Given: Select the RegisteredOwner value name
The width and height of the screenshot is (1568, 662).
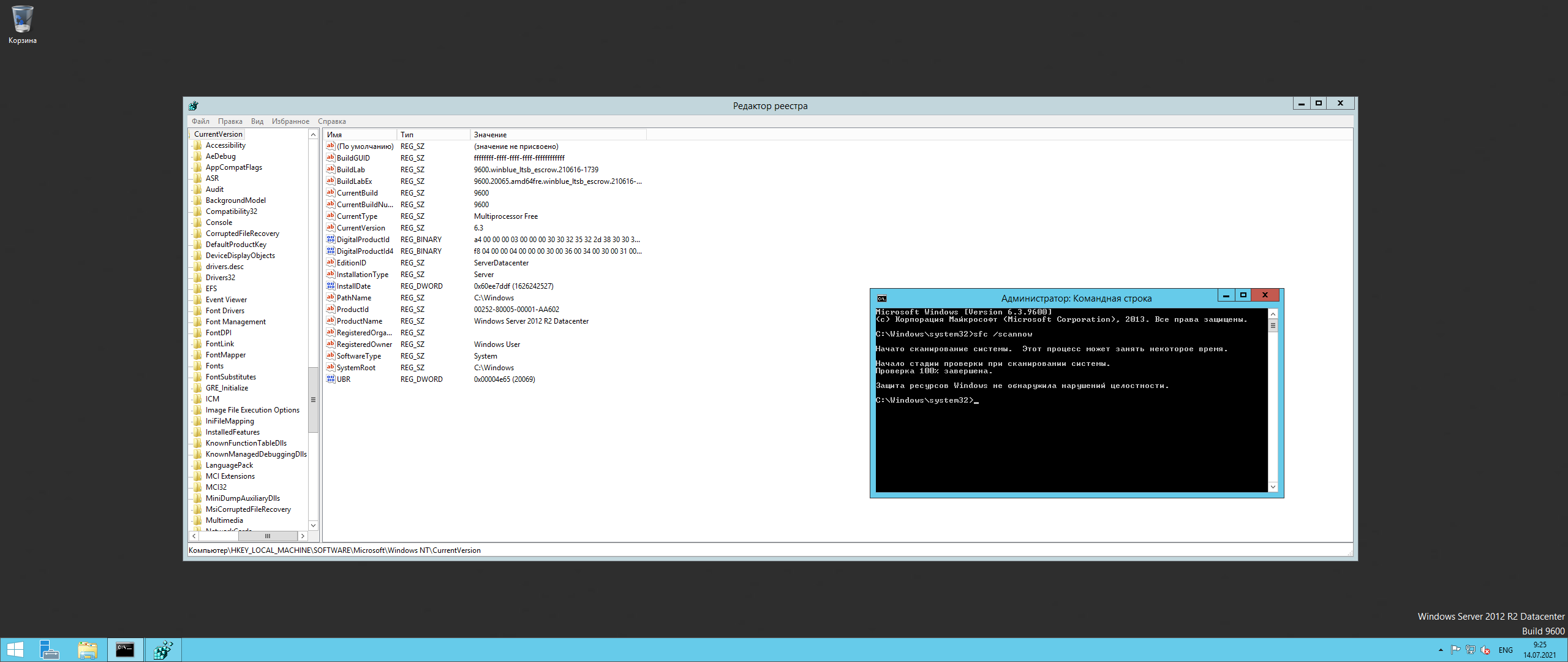Looking at the screenshot, I should [x=364, y=344].
